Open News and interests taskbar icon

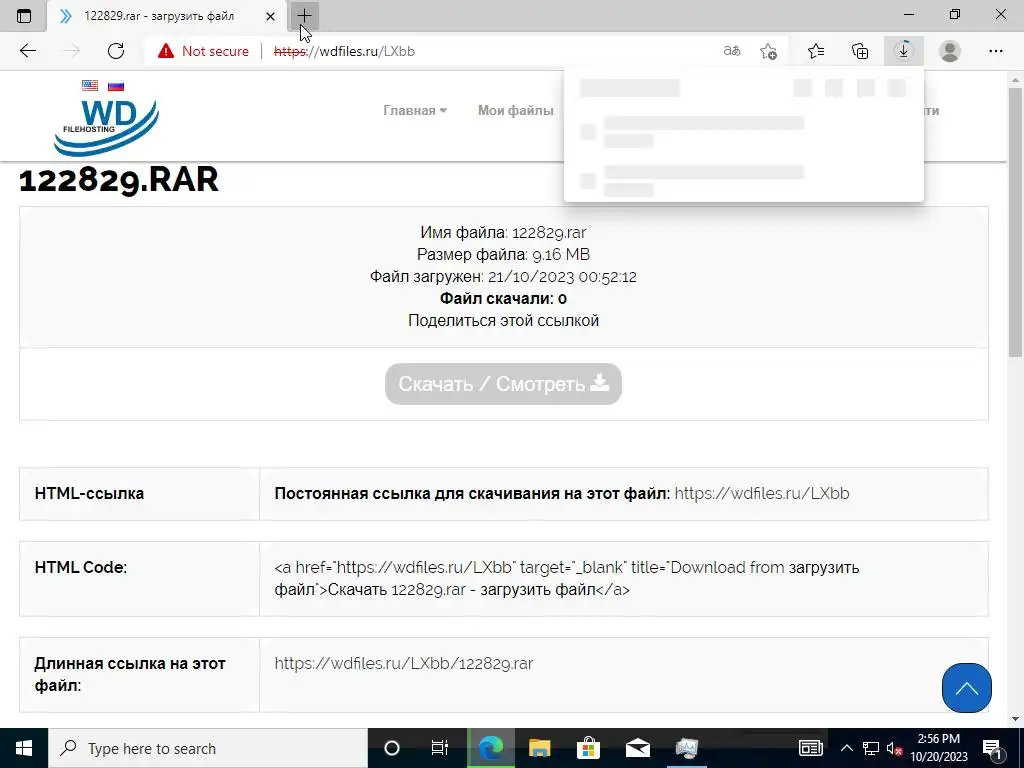(810, 748)
